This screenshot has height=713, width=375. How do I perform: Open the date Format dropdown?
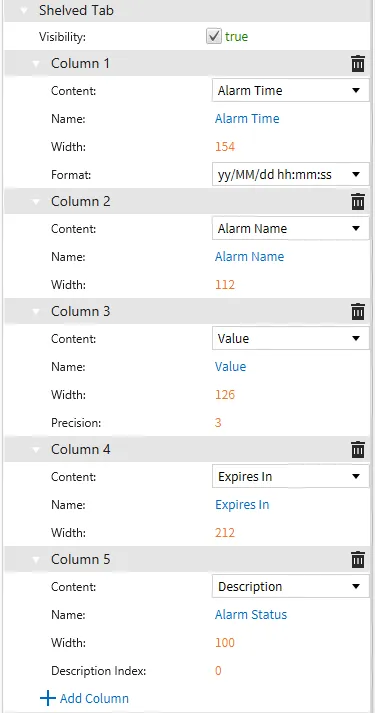pos(290,175)
